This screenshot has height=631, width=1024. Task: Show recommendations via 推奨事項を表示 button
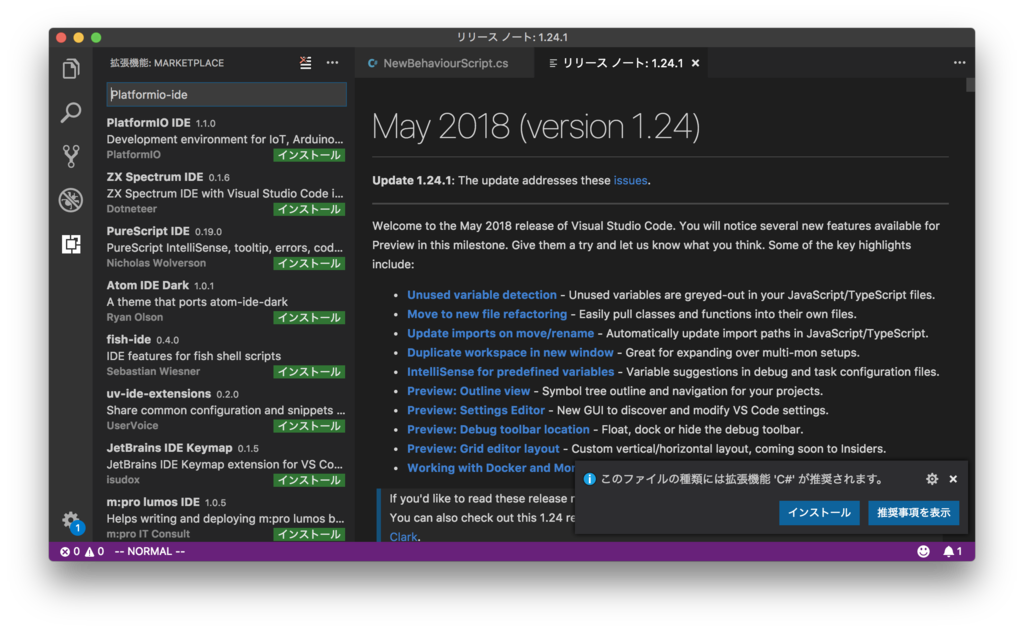pos(914,513)
